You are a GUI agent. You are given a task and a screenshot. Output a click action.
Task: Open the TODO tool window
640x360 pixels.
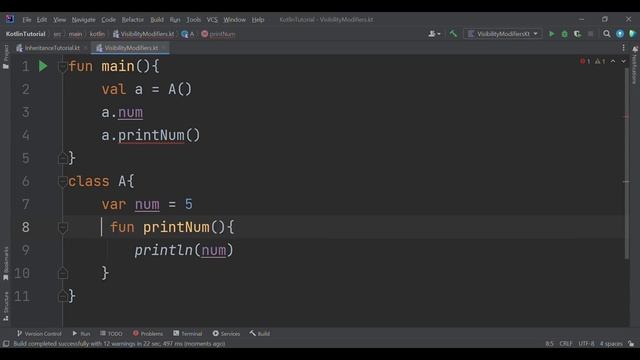click(x=111, y=334)
